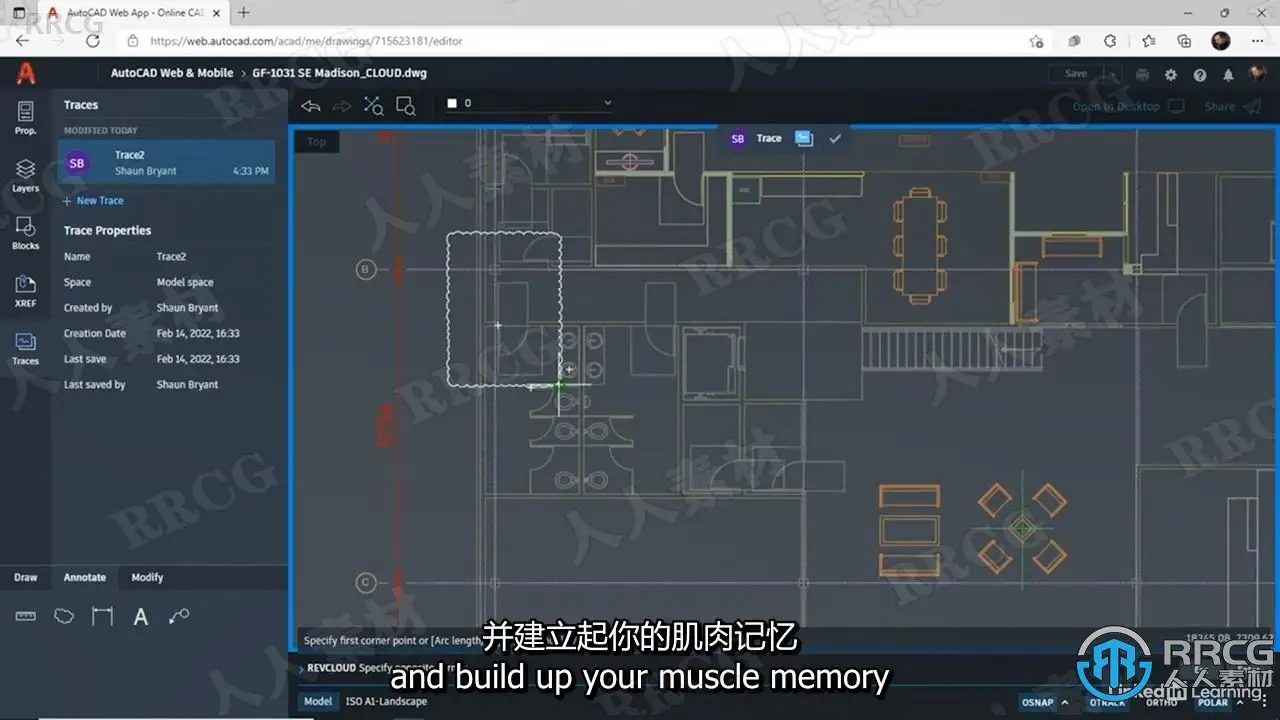Open browser extensions icon
The width and height of the screenshot is (1280, 720).
click(x=1109, y=41)
